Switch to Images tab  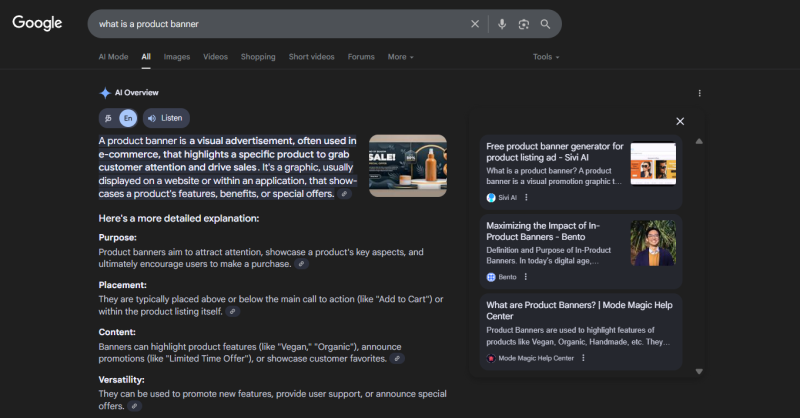click(x=177, y=57)
